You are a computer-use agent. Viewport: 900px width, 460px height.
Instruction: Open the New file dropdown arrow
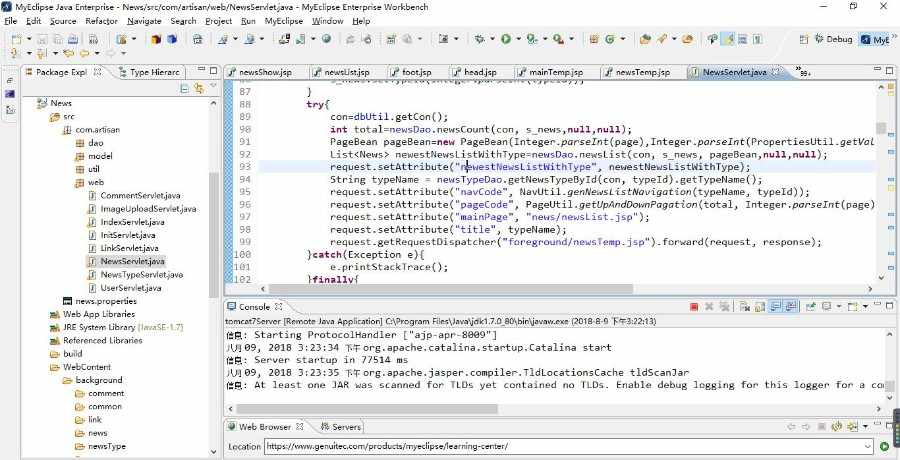(29, 39)
